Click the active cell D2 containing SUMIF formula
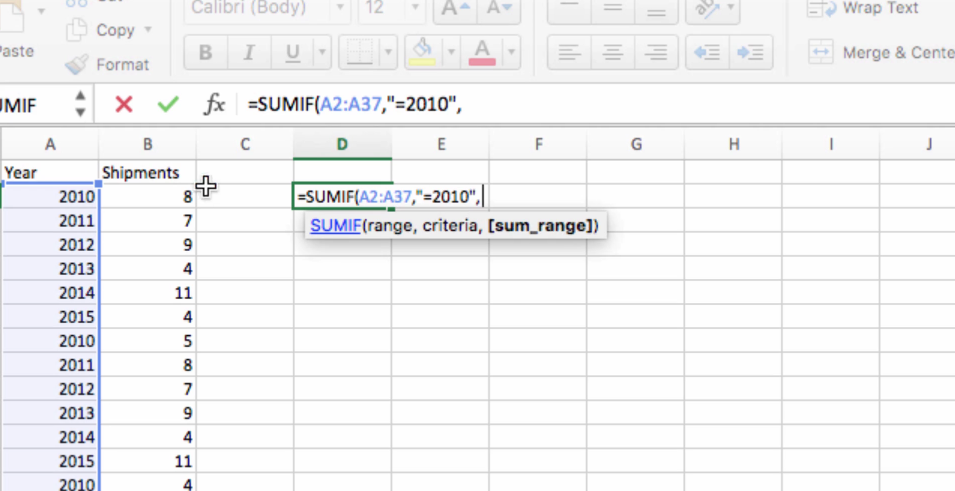 pyautogui.click(x=342, y=196)
